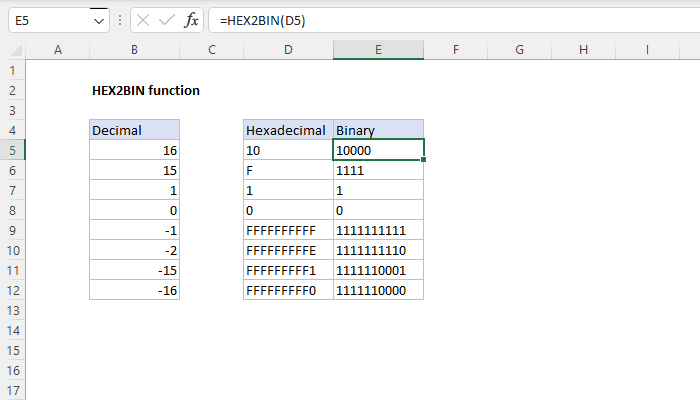
Task: Select binary cell showing 1111110000
Action: 378,290
